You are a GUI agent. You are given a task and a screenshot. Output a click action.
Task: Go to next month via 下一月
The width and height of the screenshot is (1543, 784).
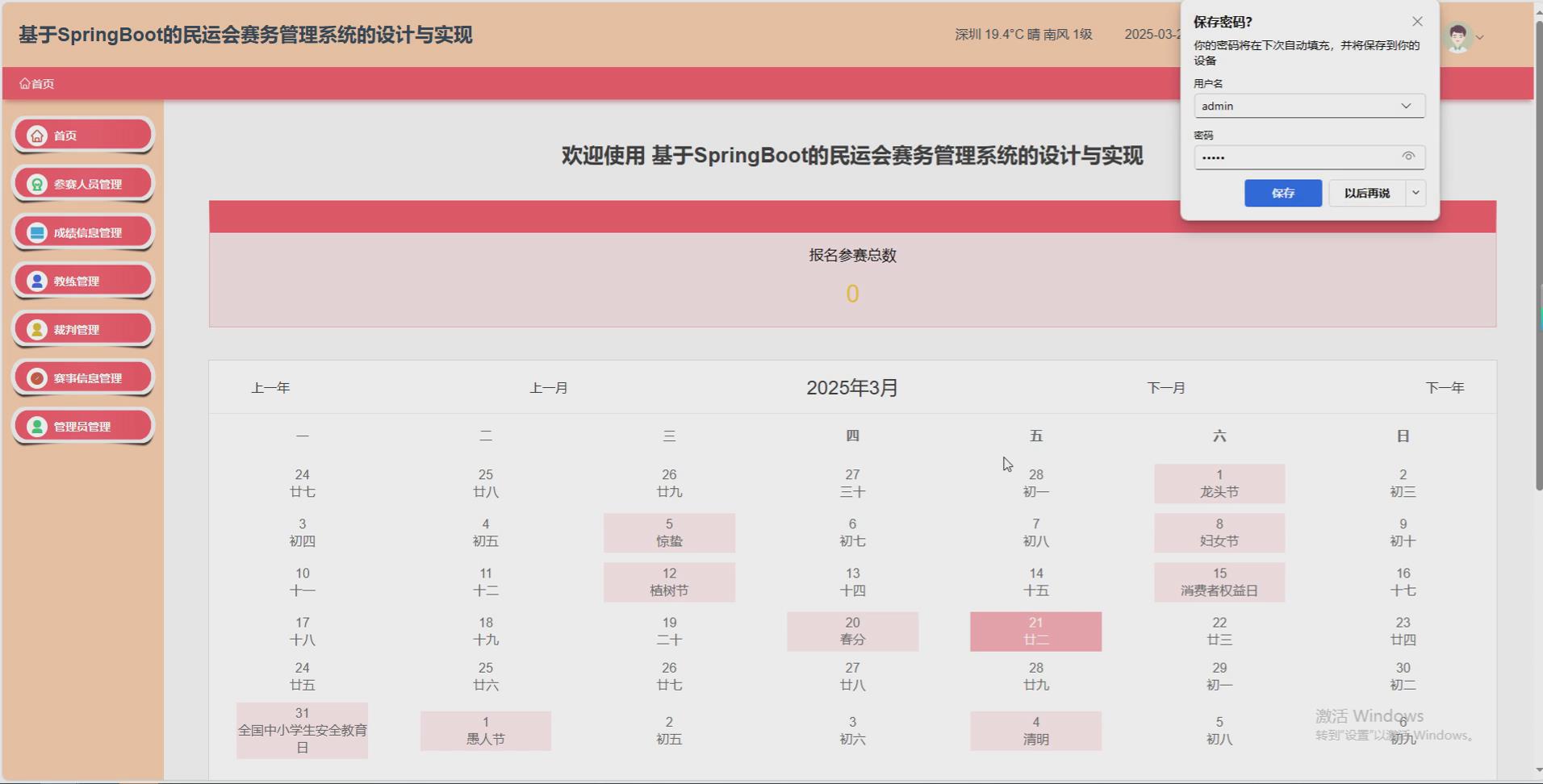pyautogui.click(x=1167, y=388)
